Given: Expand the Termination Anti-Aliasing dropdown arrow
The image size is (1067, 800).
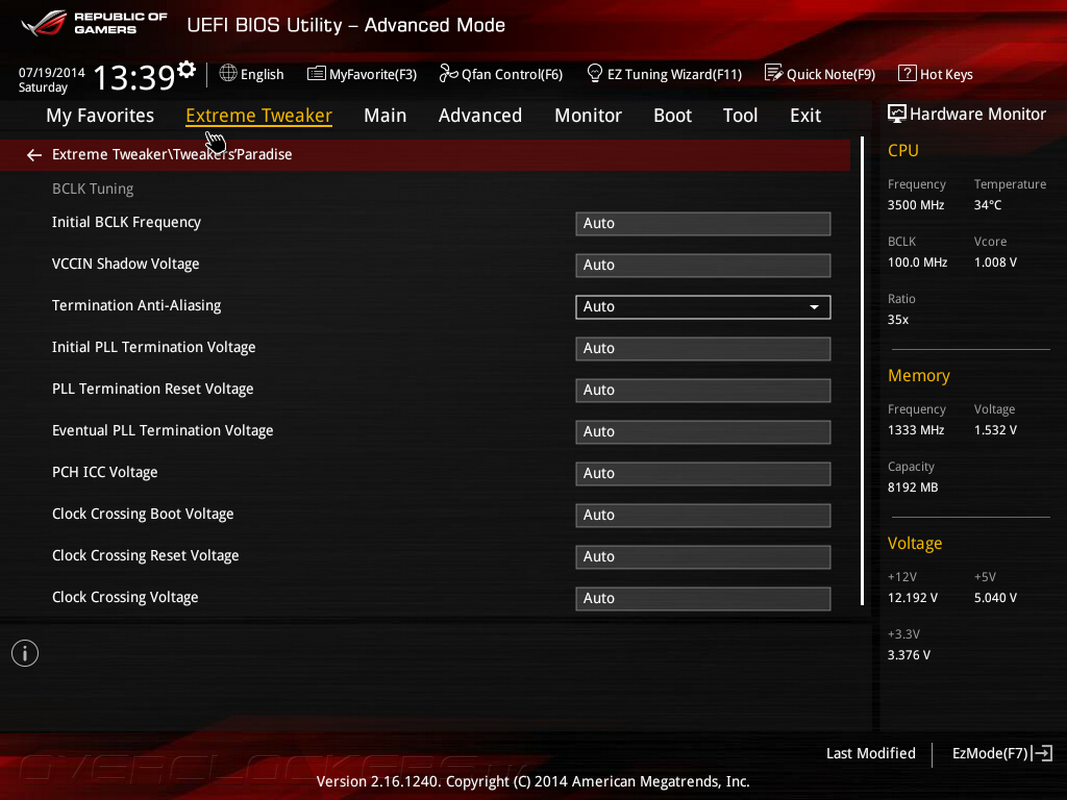Looking at the screenshot, I should 814,307.
